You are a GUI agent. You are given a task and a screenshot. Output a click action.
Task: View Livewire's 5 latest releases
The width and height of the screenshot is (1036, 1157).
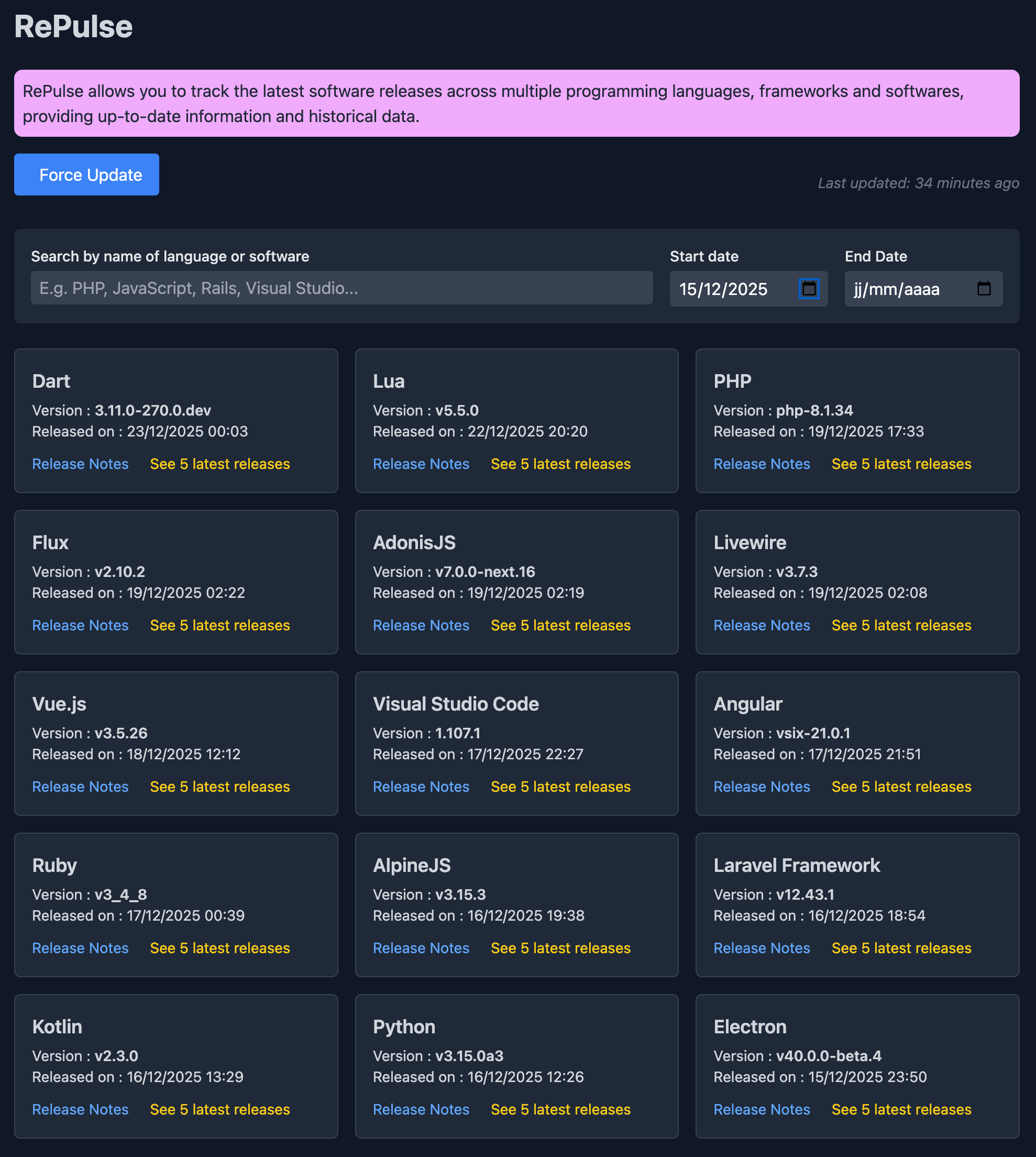point(901,625)
